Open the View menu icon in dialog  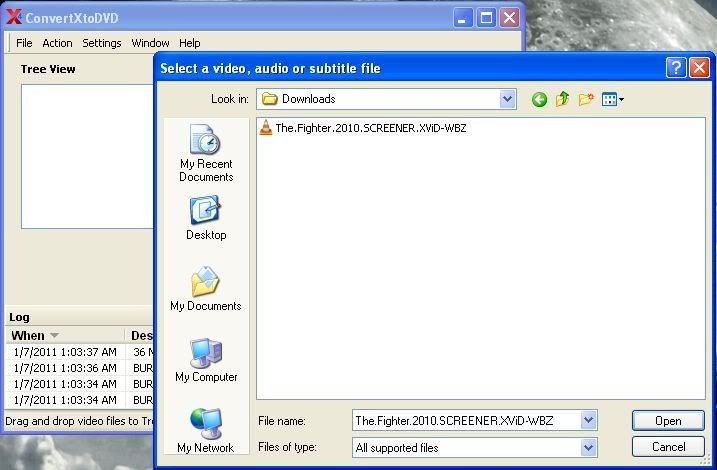(613, 99)
